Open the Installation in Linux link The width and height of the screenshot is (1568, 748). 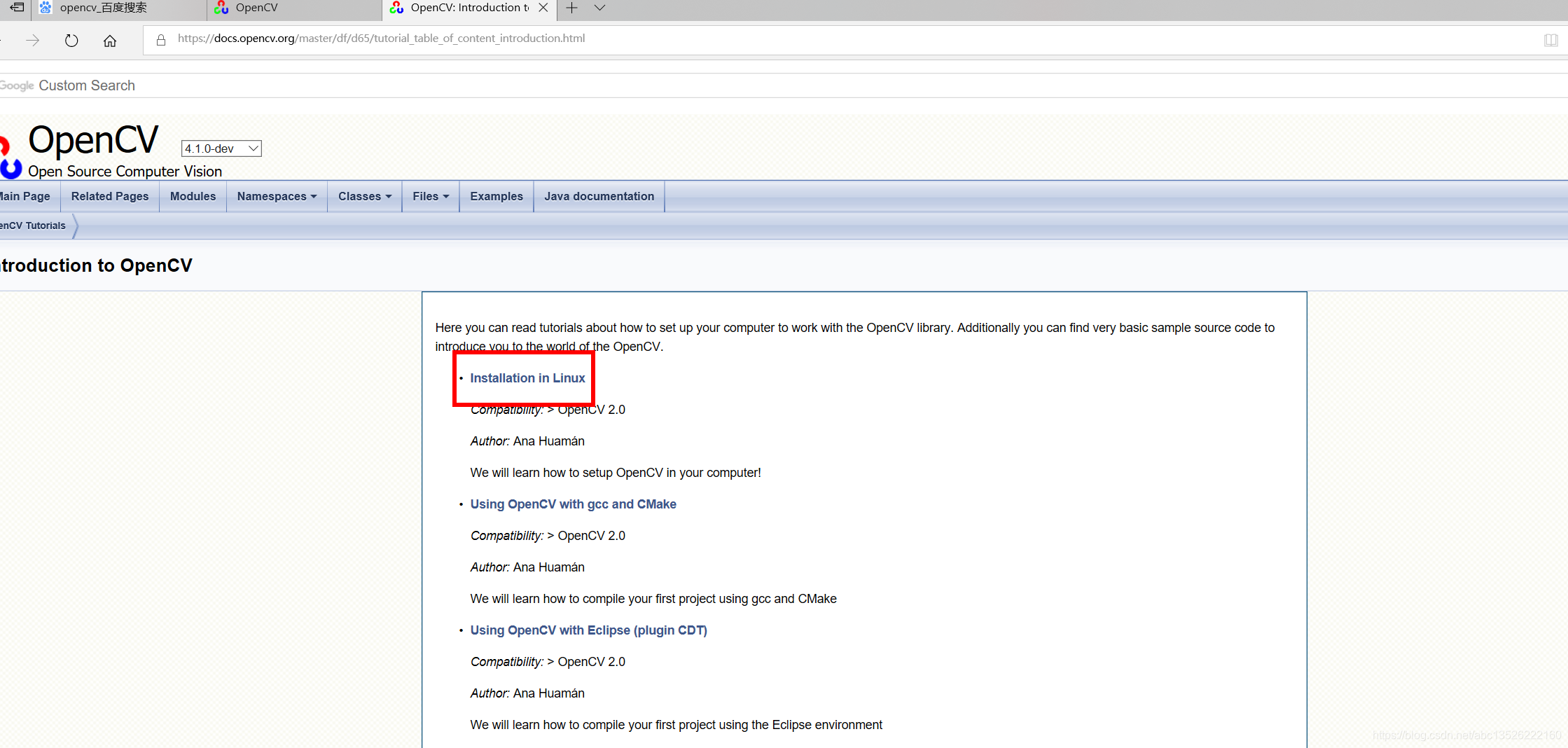click(x=527, y=378)
